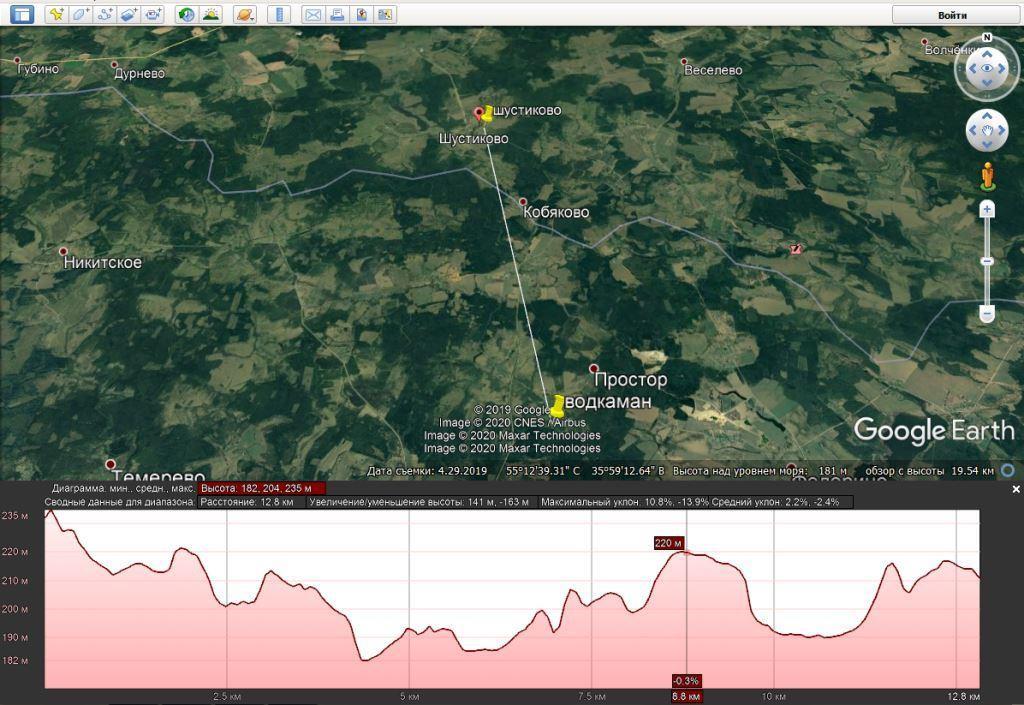Click the Add Placemark pushpin icon
The height and width of the screenshot is (705, 1024).
(57, 14)
